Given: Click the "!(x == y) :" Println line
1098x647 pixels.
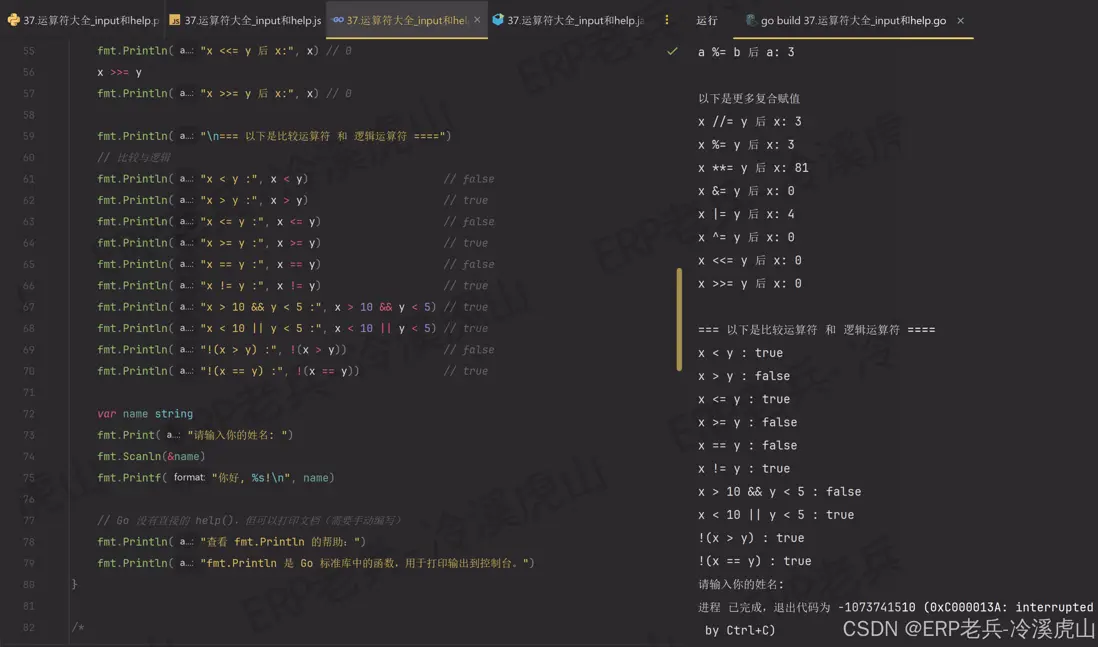Looking at the screenshot, I should pyautogui.click(x=228, y=371).
